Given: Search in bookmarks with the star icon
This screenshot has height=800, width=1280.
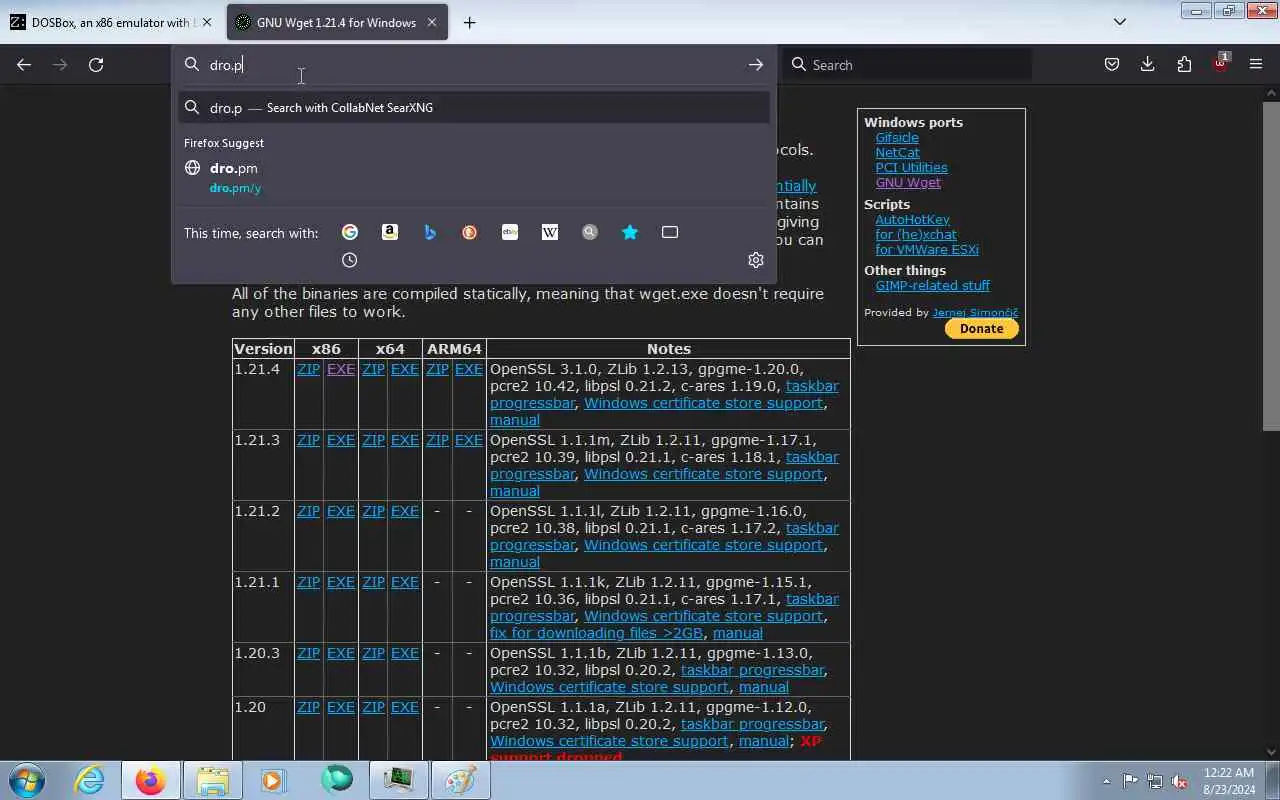Looking at the screenshot, I should point(630,232).
